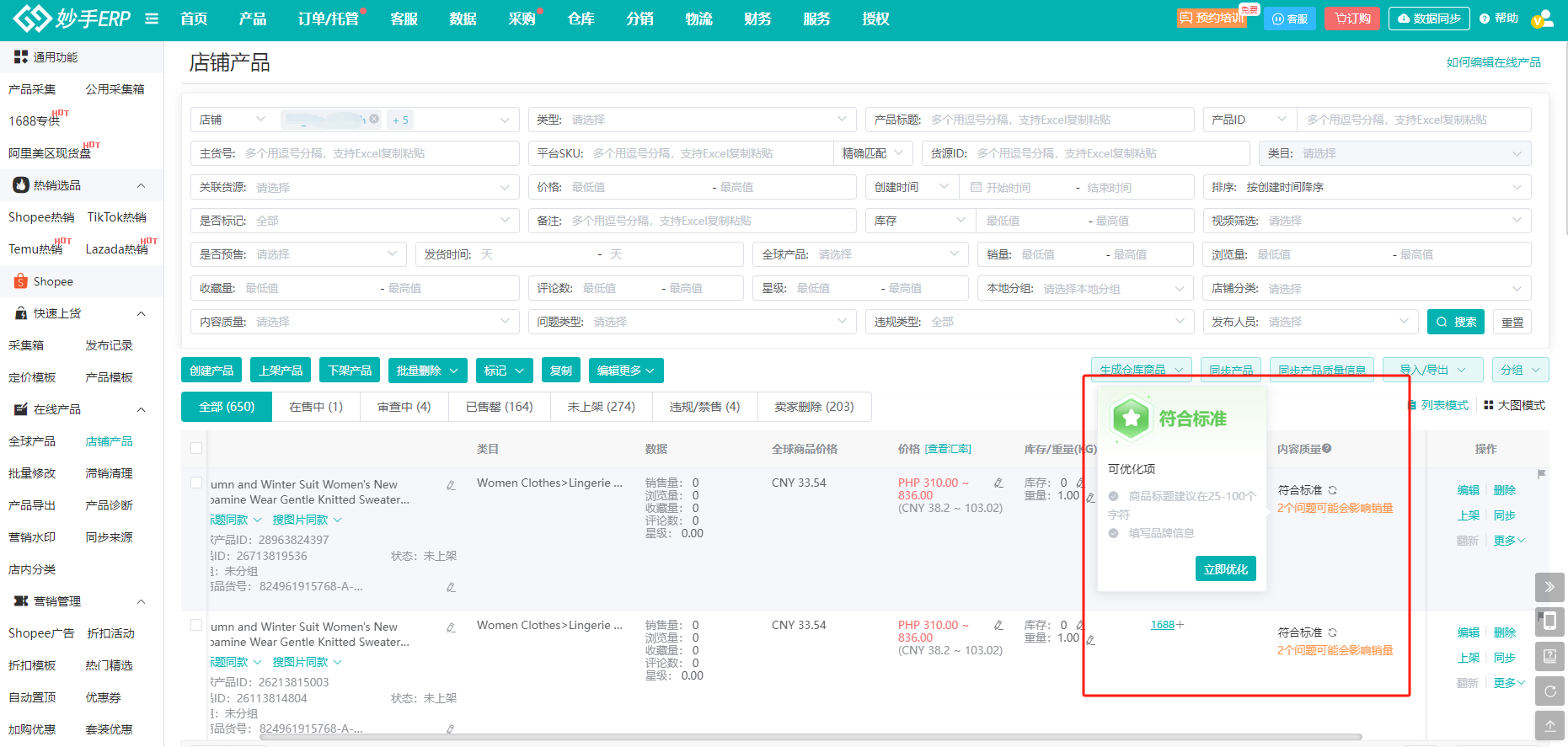This screenshot has height=747, width=1568.
Task: Check the first product row checkbox
Action: tap(196, 483)
